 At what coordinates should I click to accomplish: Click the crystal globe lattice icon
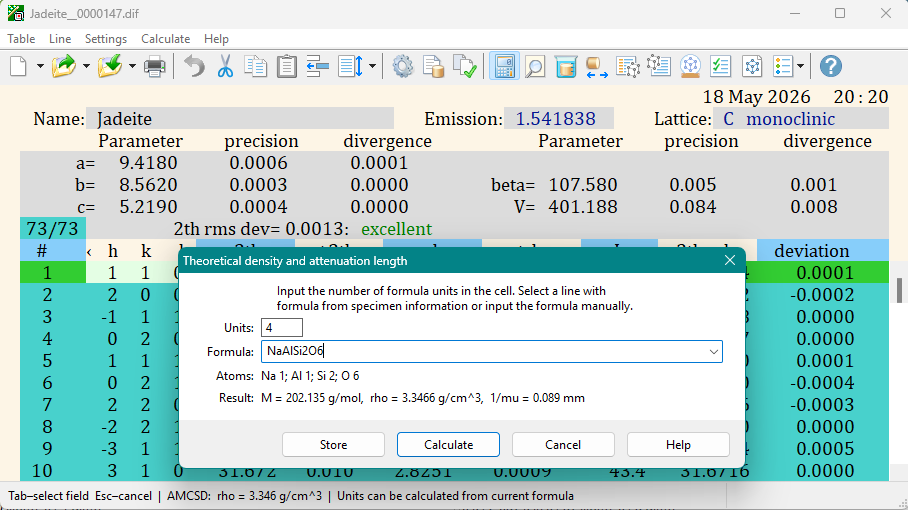(690, 67)
